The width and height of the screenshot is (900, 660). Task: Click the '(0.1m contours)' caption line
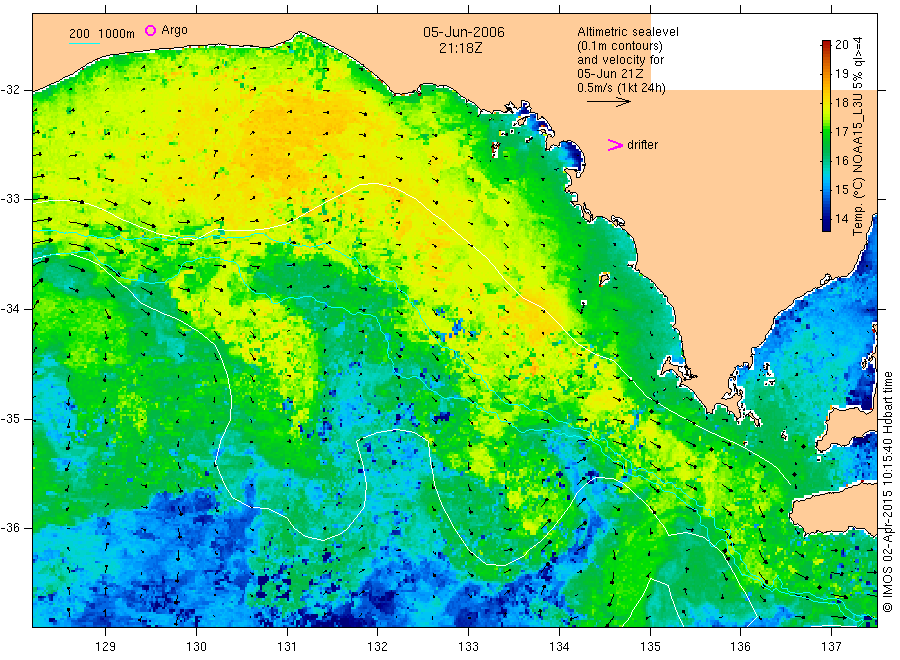(620, 46)
